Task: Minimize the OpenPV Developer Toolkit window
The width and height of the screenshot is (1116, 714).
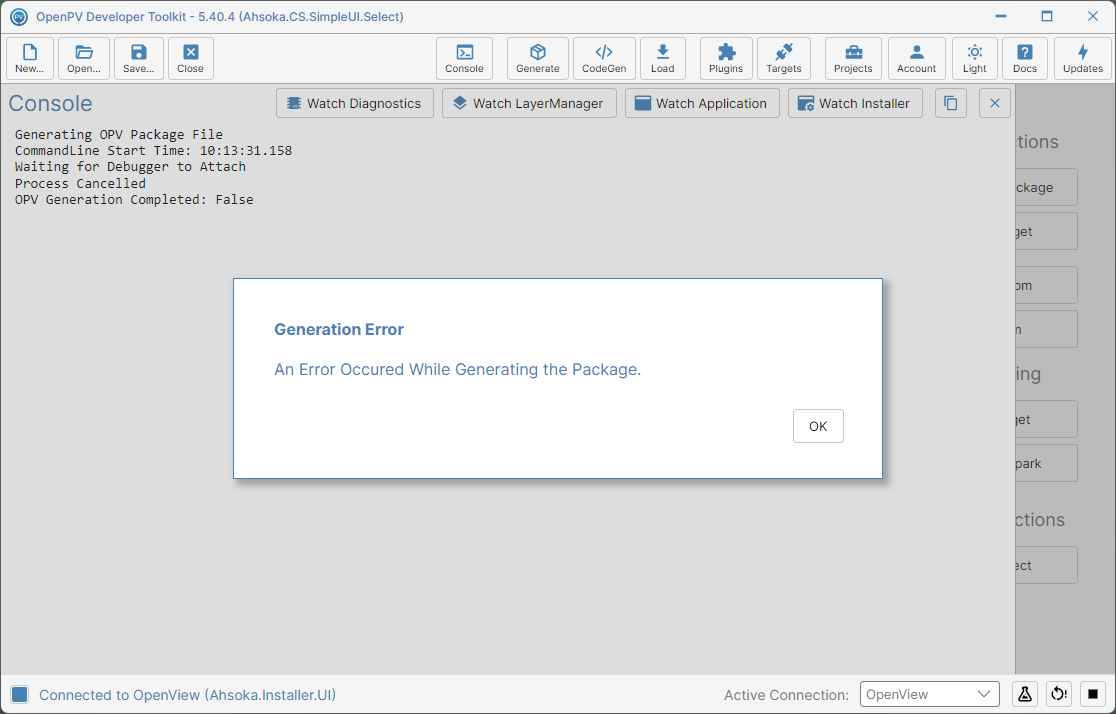Action: pyautogui.click(x=1001, y=16)
